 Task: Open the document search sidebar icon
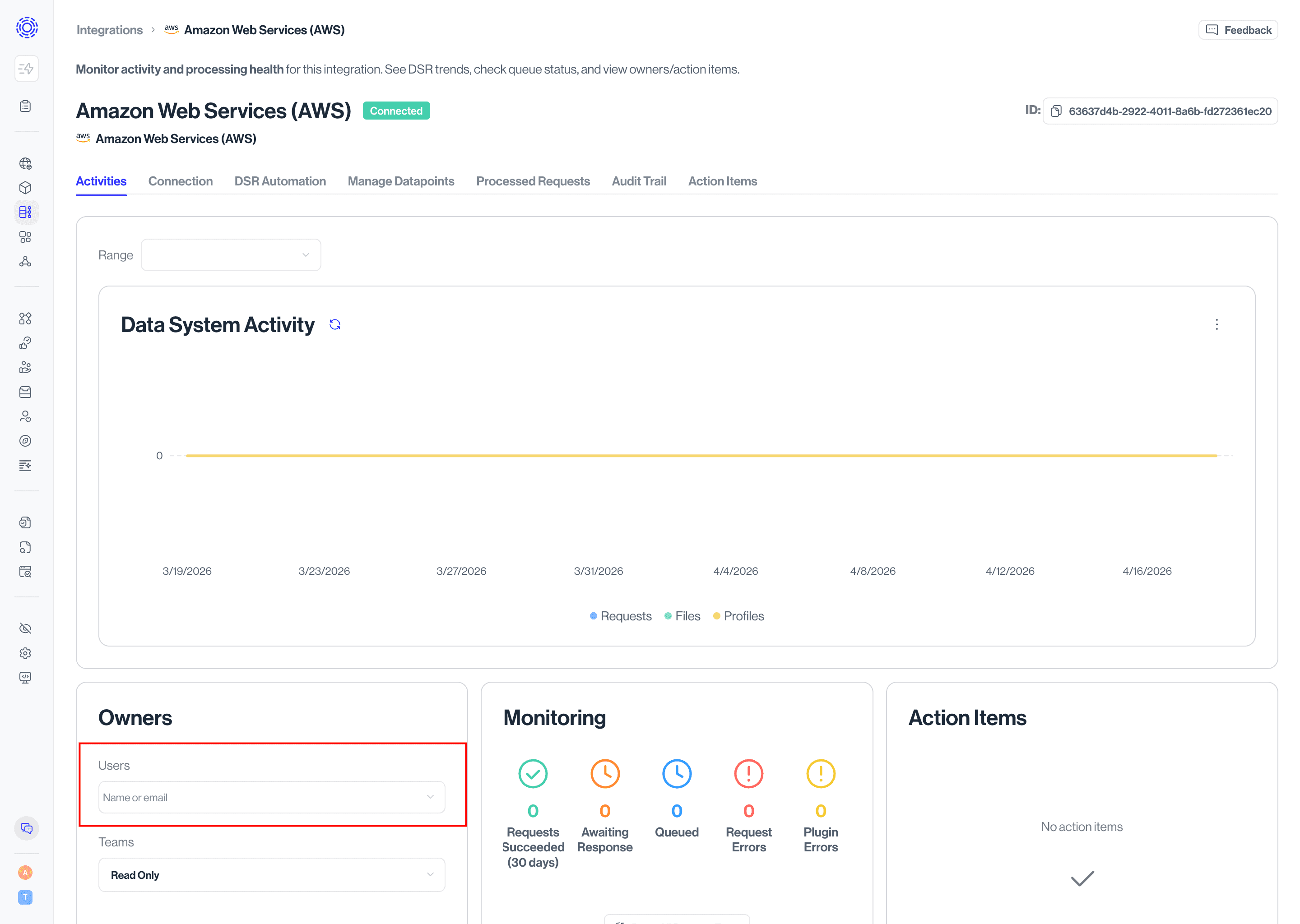26,547
